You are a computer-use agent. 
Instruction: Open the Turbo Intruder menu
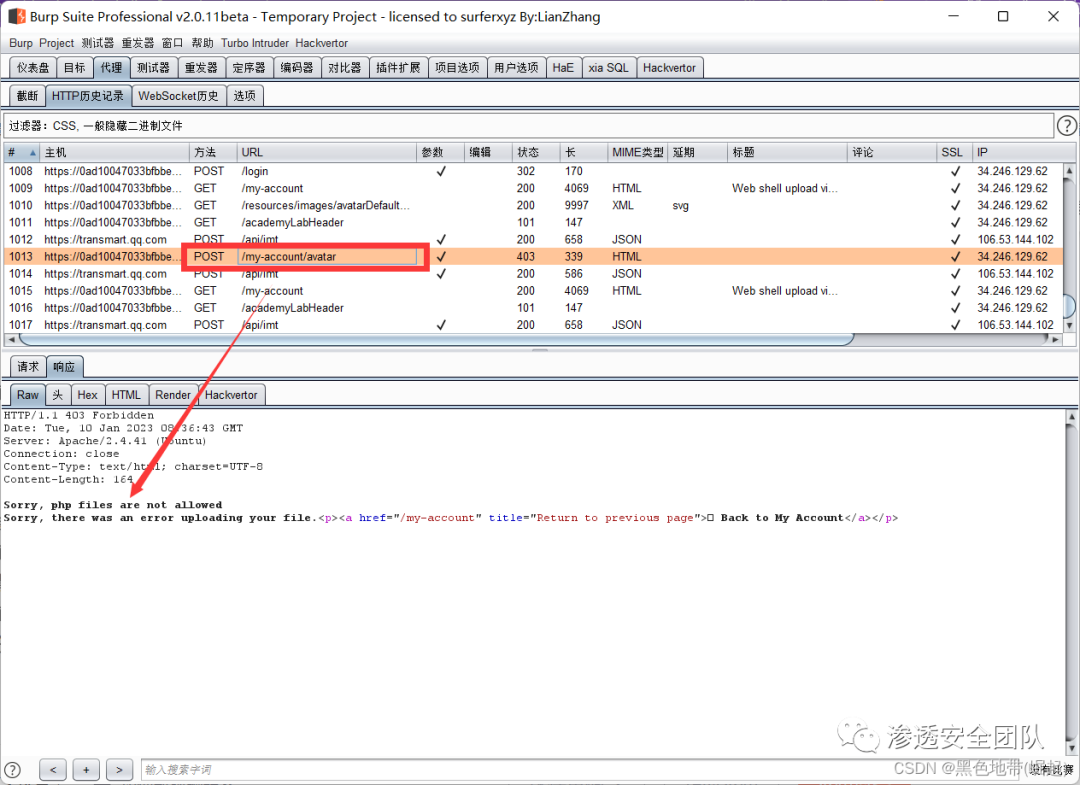click(x=255, y=43)
